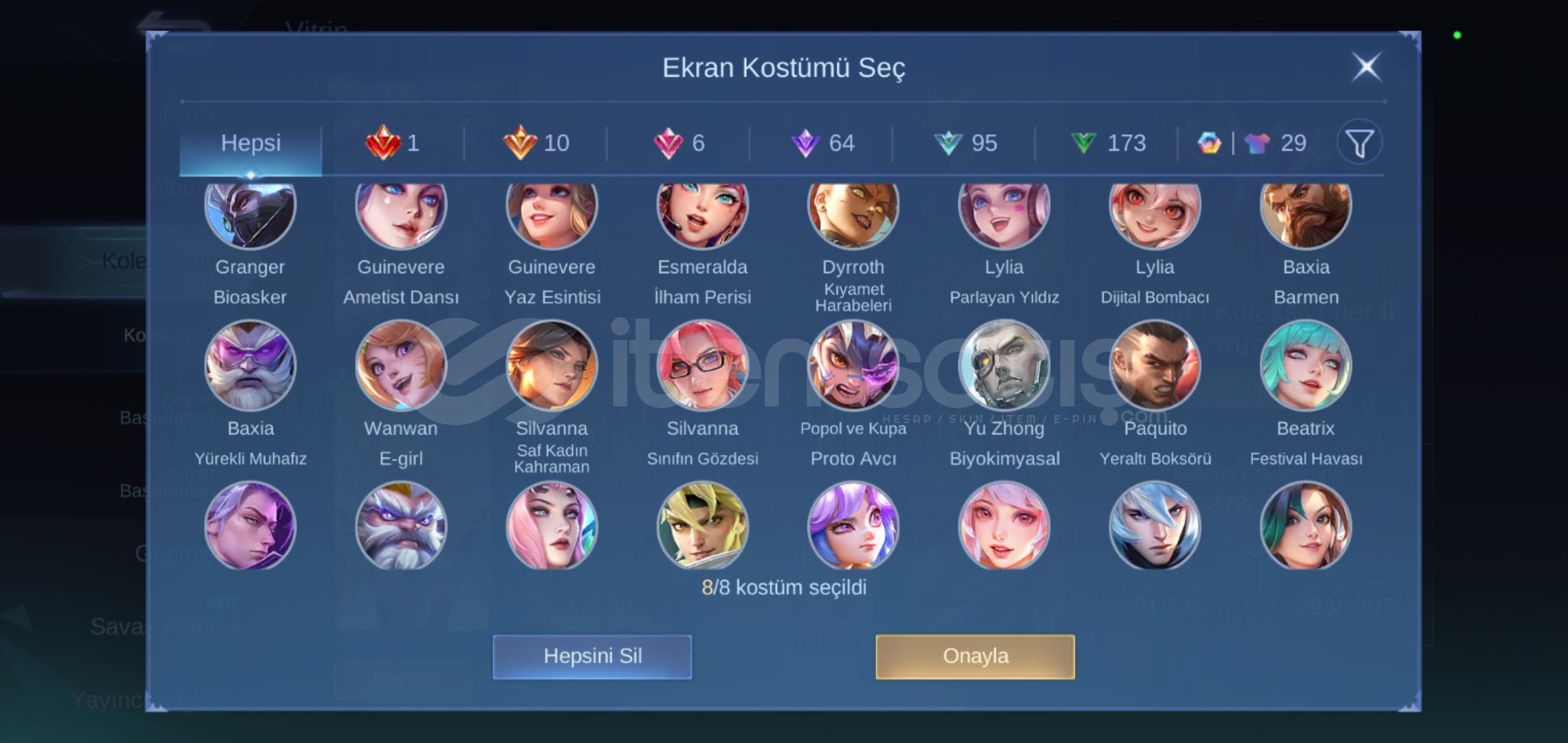Image resolution: width=1568 pixels, height=743 pixels.
Task: Open the red-gem tier tab showing 1
Action: 393,143
